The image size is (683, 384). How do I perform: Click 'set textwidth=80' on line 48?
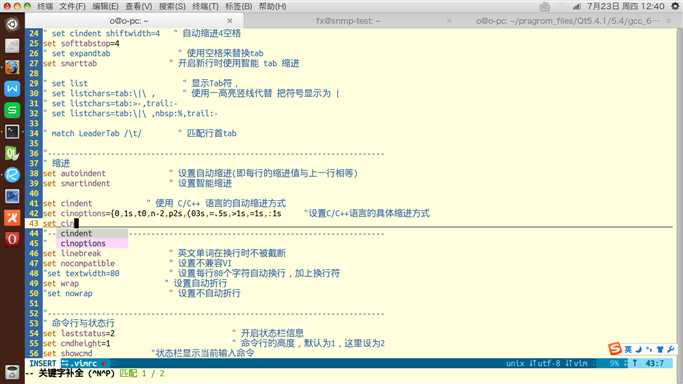83,273
